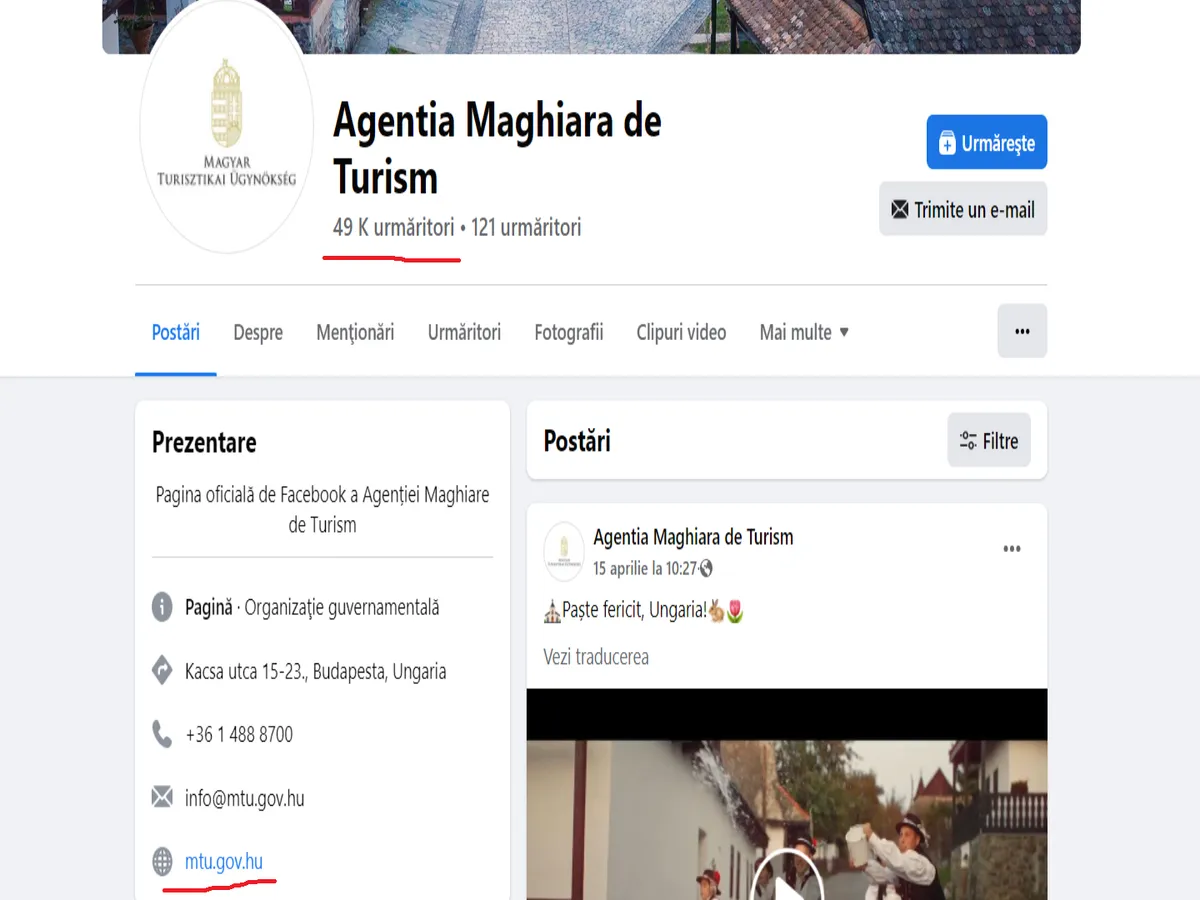Image resolution: width=1200 pixels, height=900 pixels.
Task: Click Trimite un e-mail button
Action: pyautogui.click(x=962, y=209)
